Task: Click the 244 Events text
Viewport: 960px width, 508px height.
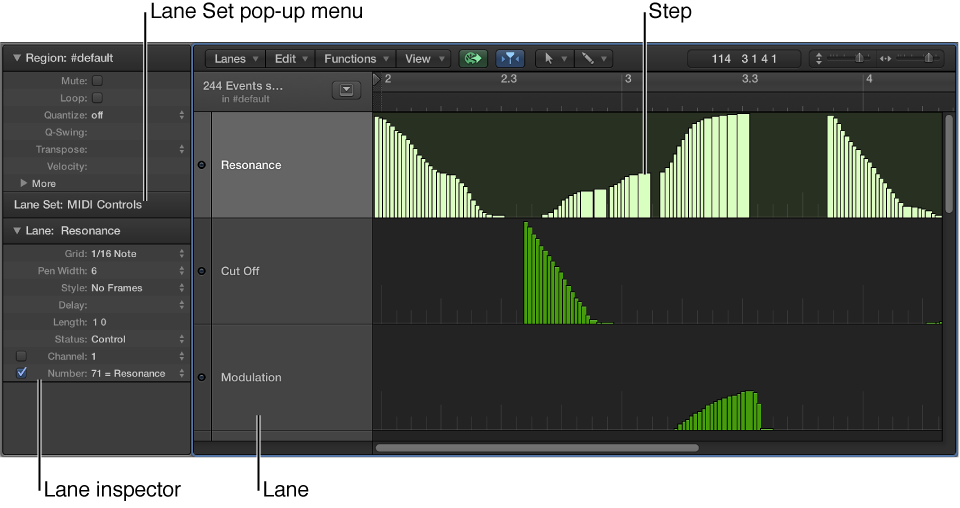Action: pyautogui.click(x=243, y=86)
